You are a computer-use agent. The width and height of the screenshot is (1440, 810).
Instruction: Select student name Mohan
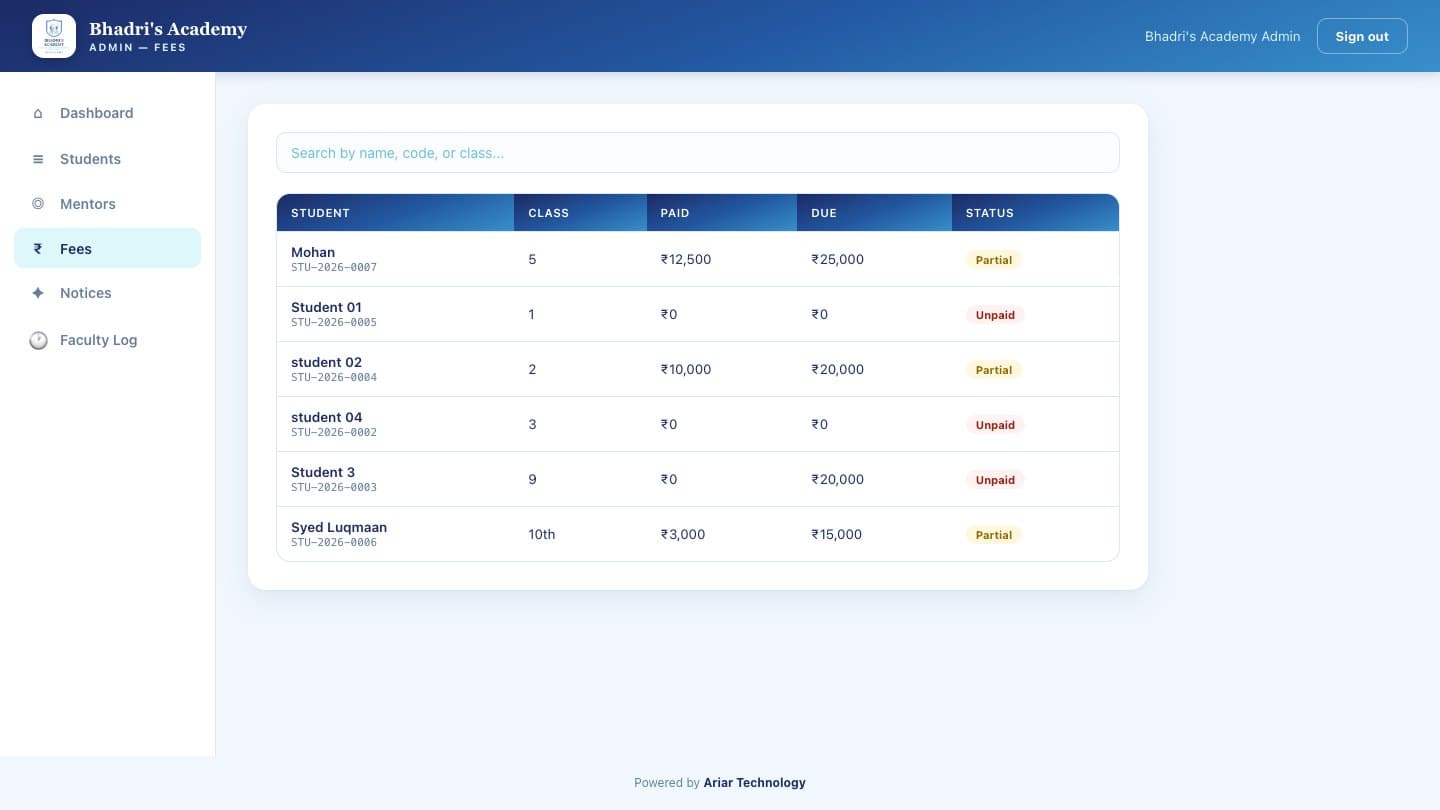click(313, 252)
